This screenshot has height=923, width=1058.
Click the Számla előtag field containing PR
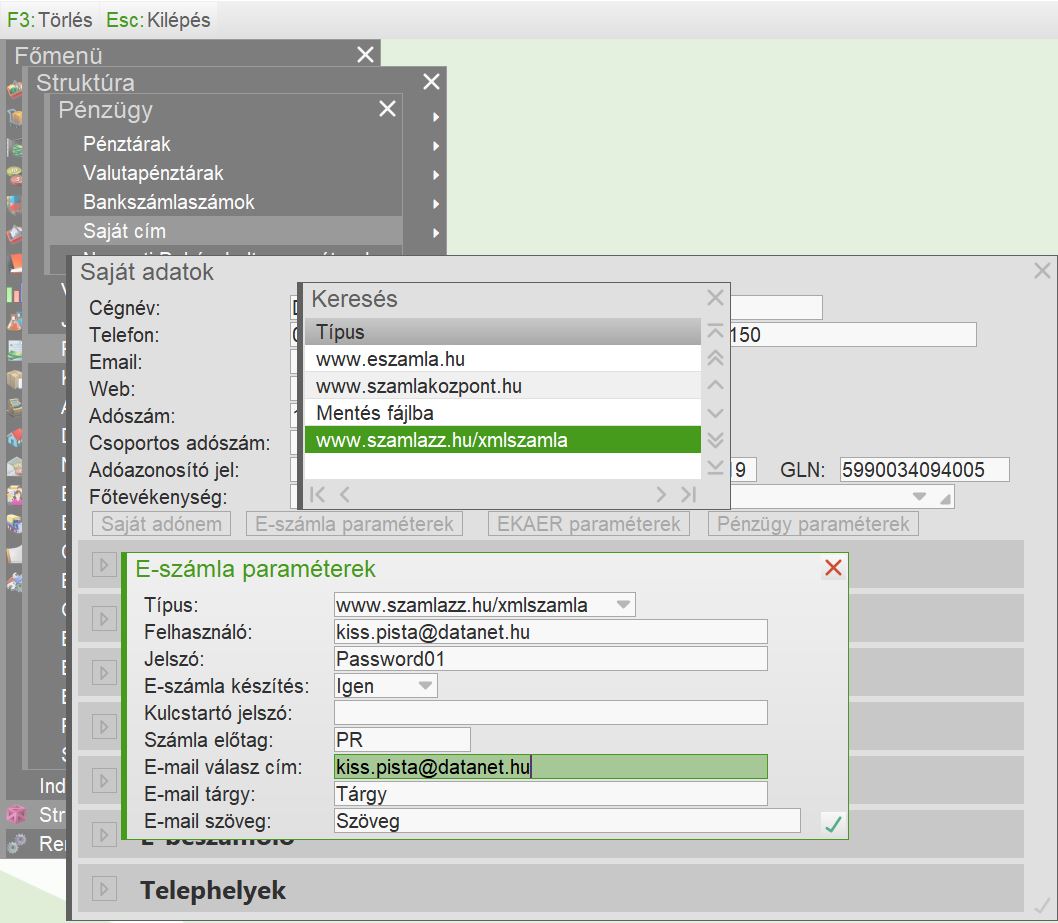click(x=402, y=739)
